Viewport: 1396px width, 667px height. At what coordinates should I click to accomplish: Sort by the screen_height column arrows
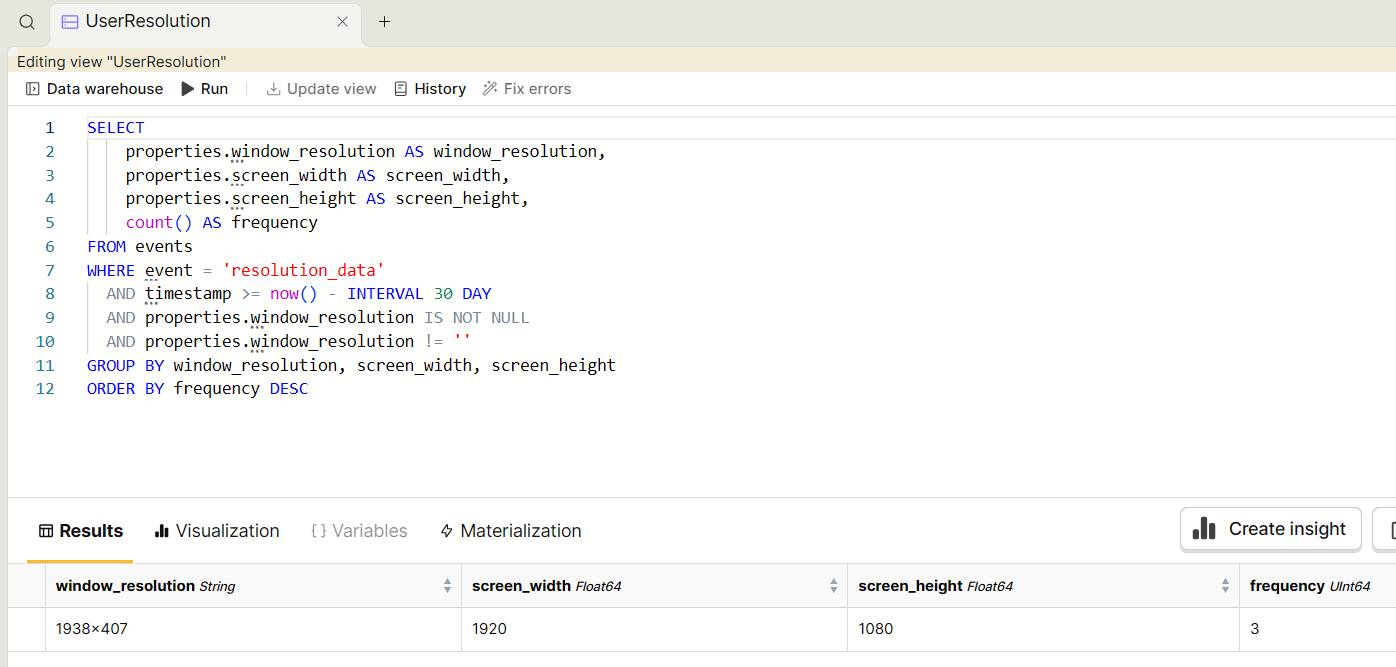pyautogui.click(x=1225, y=586)
